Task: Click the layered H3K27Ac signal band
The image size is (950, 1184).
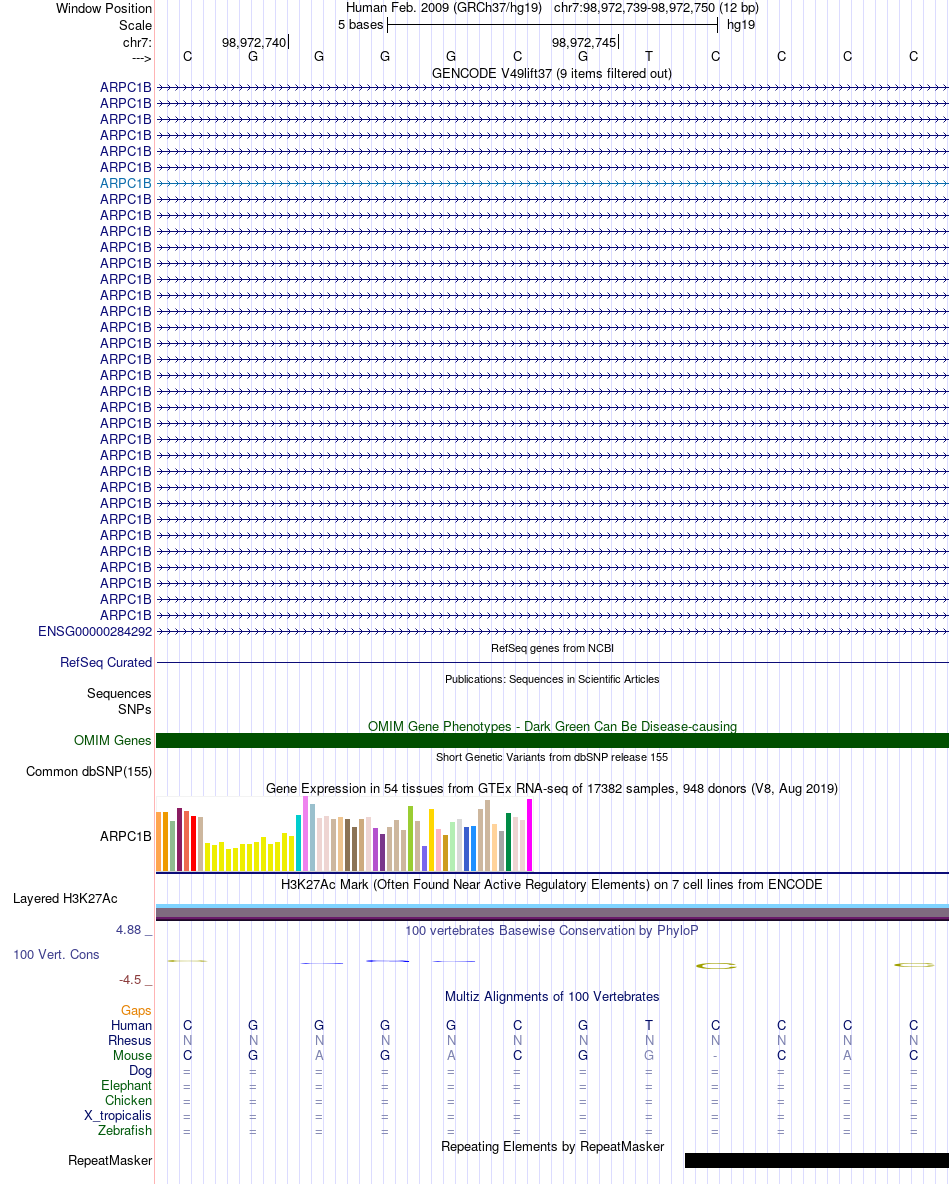Action: coord(552,912)
